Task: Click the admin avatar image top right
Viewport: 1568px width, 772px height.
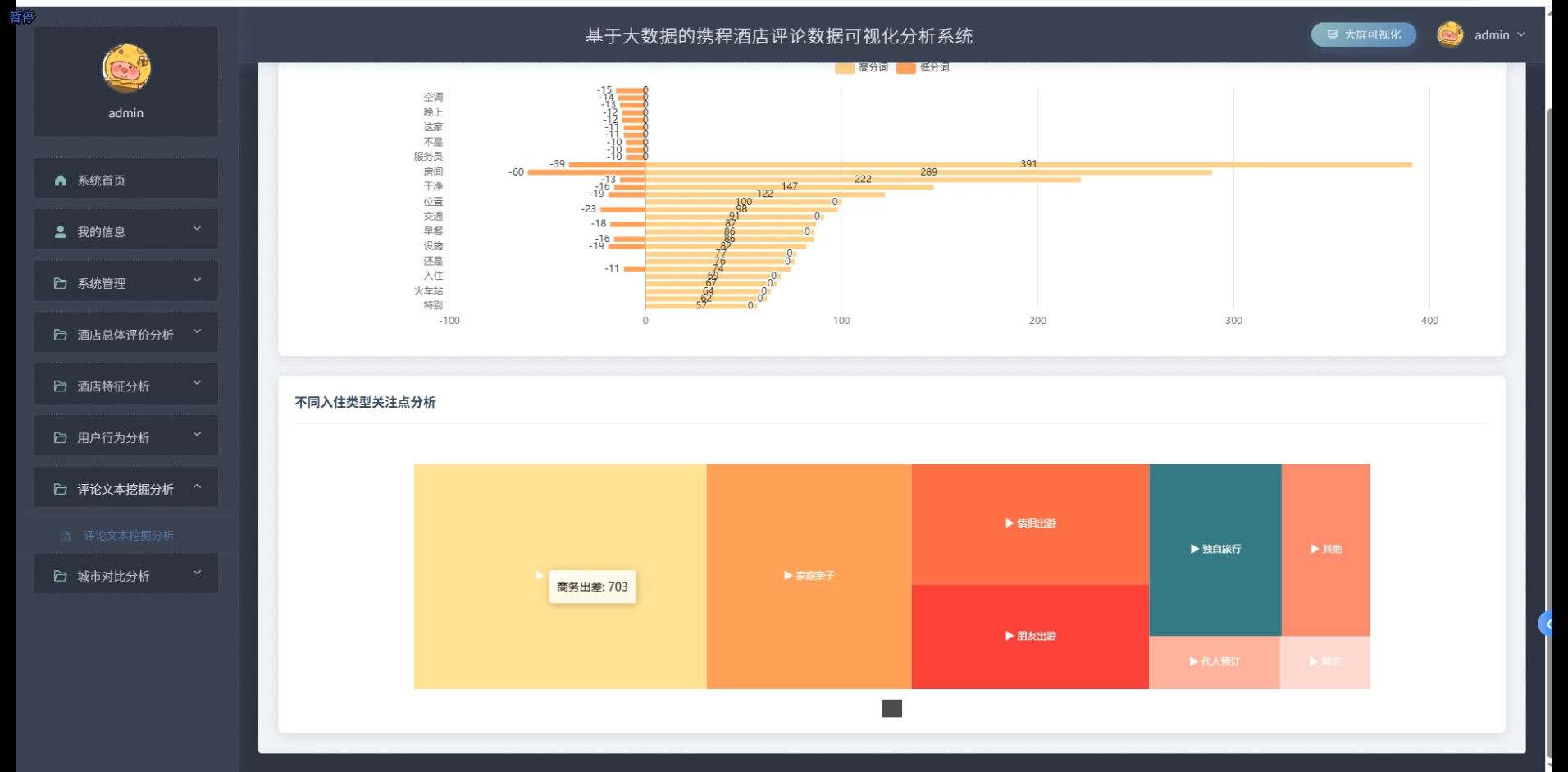Action: [1449, 34]
